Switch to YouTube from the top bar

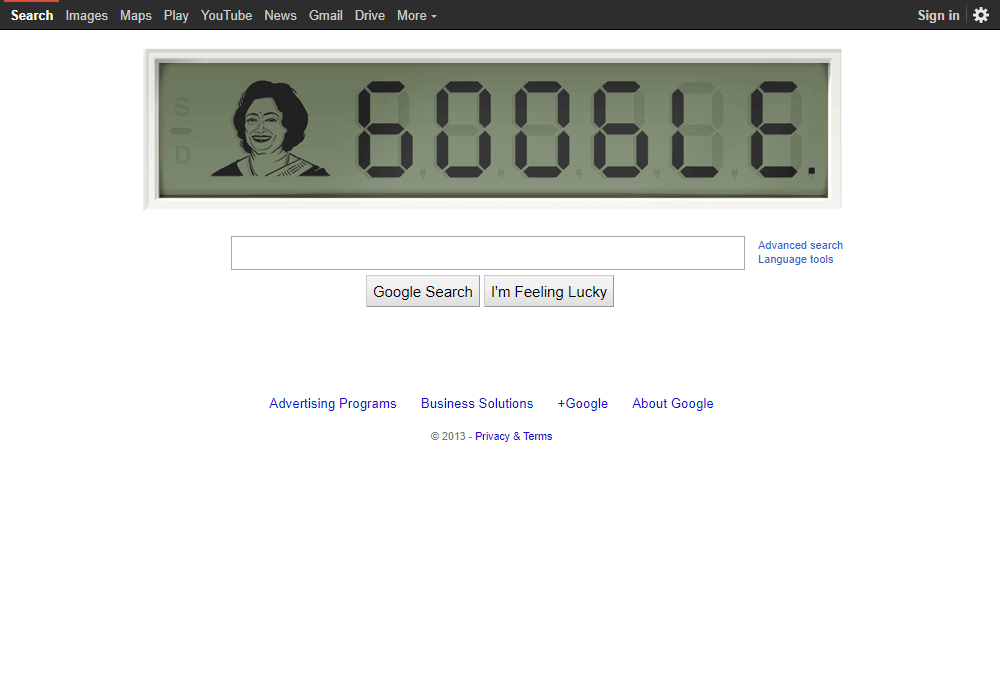226,15
